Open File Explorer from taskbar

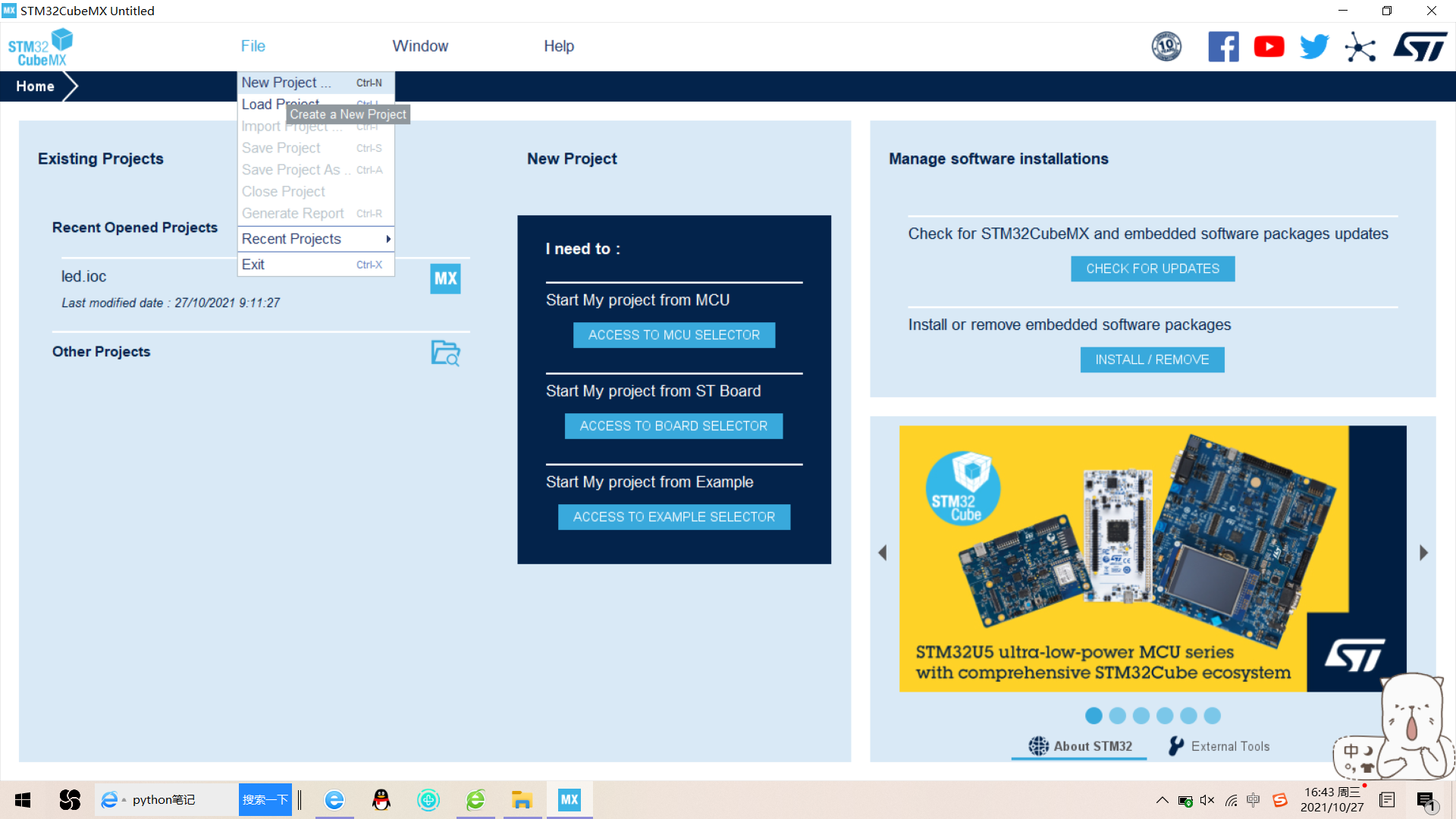522,800
